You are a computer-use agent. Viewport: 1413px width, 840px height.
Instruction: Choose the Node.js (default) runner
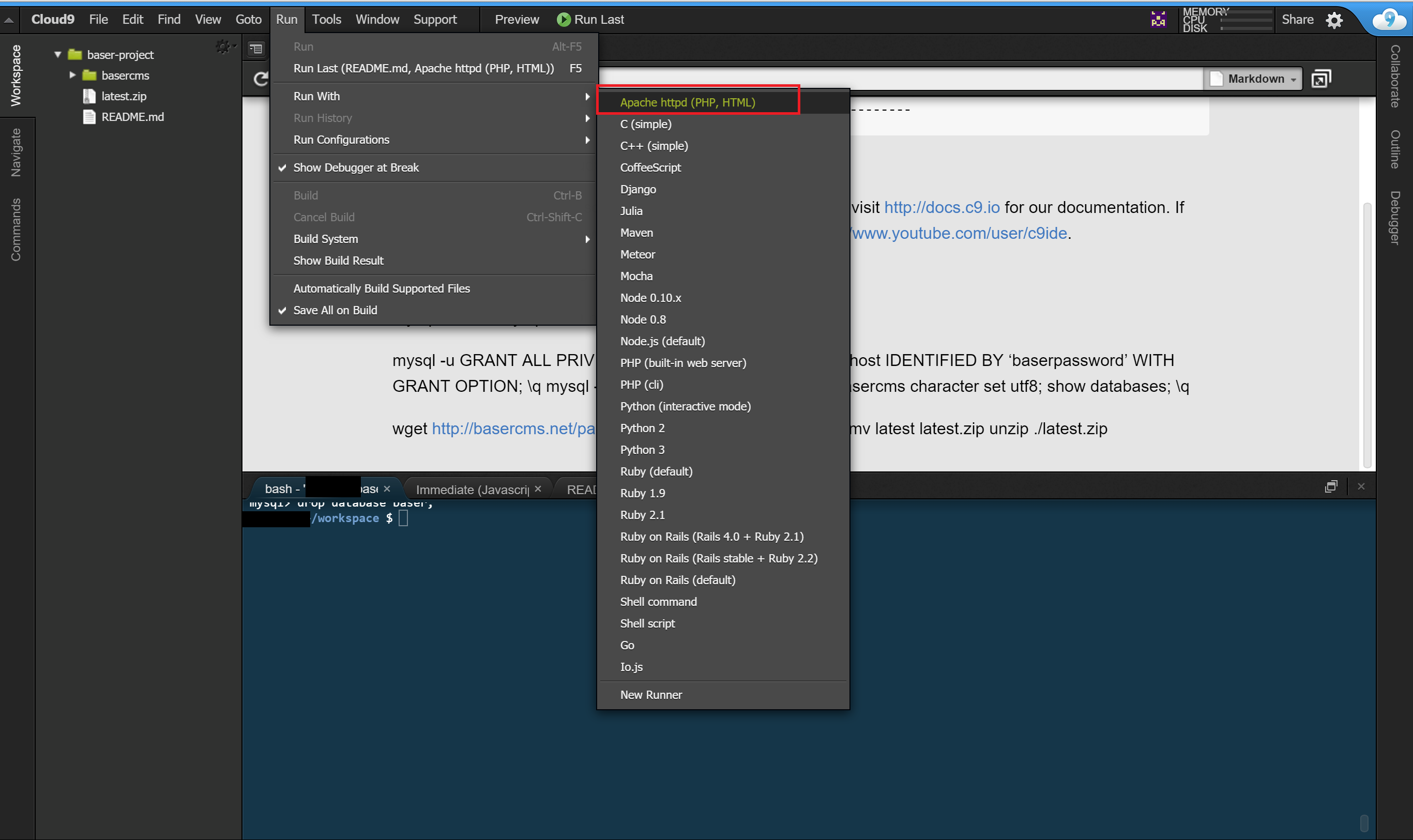pyautogui.click(x=723, y=341)
